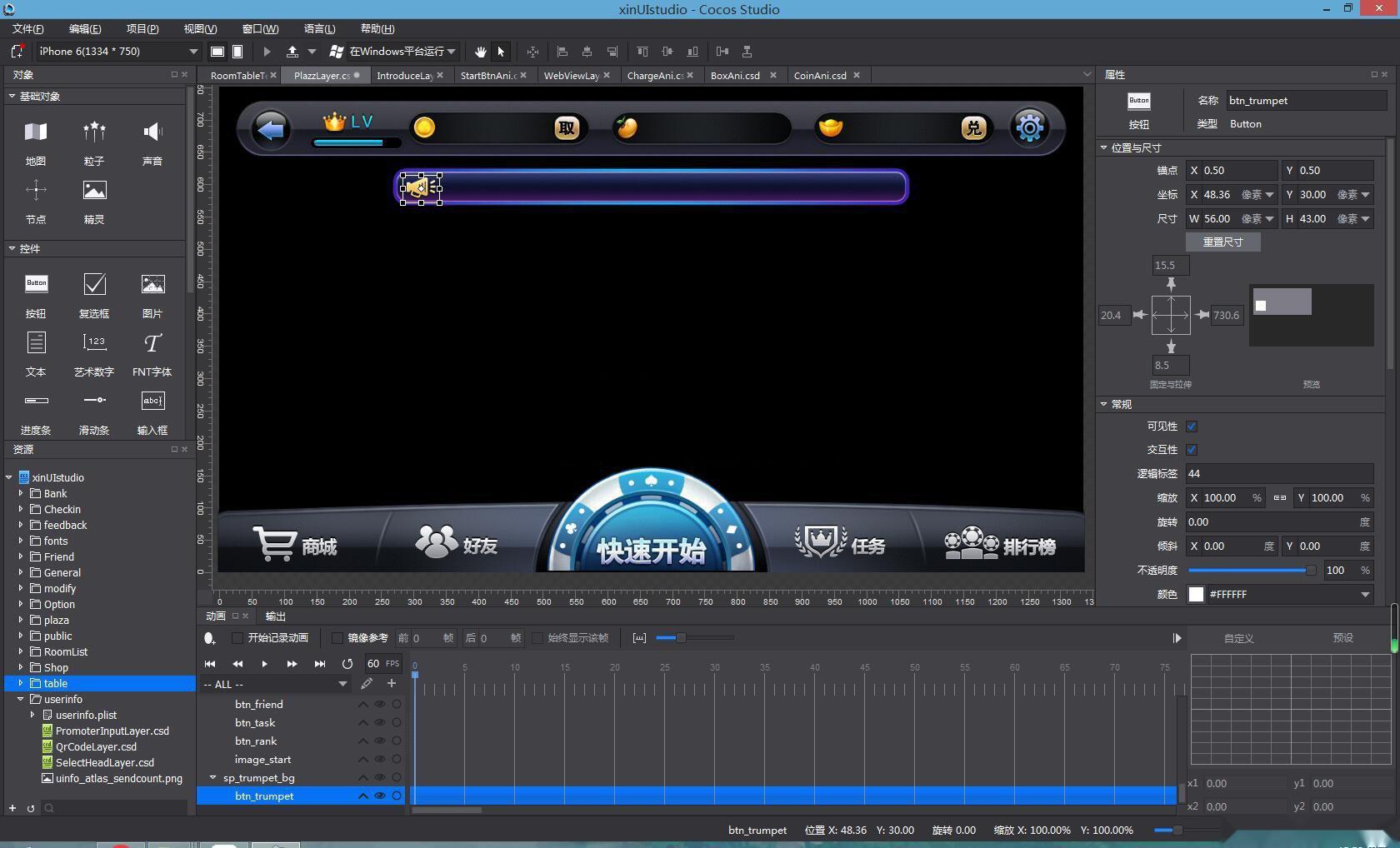The width and height of the screenshot is (1400, 848).
Task: Click the Sound object icon
Action: (x=152, y=132)
